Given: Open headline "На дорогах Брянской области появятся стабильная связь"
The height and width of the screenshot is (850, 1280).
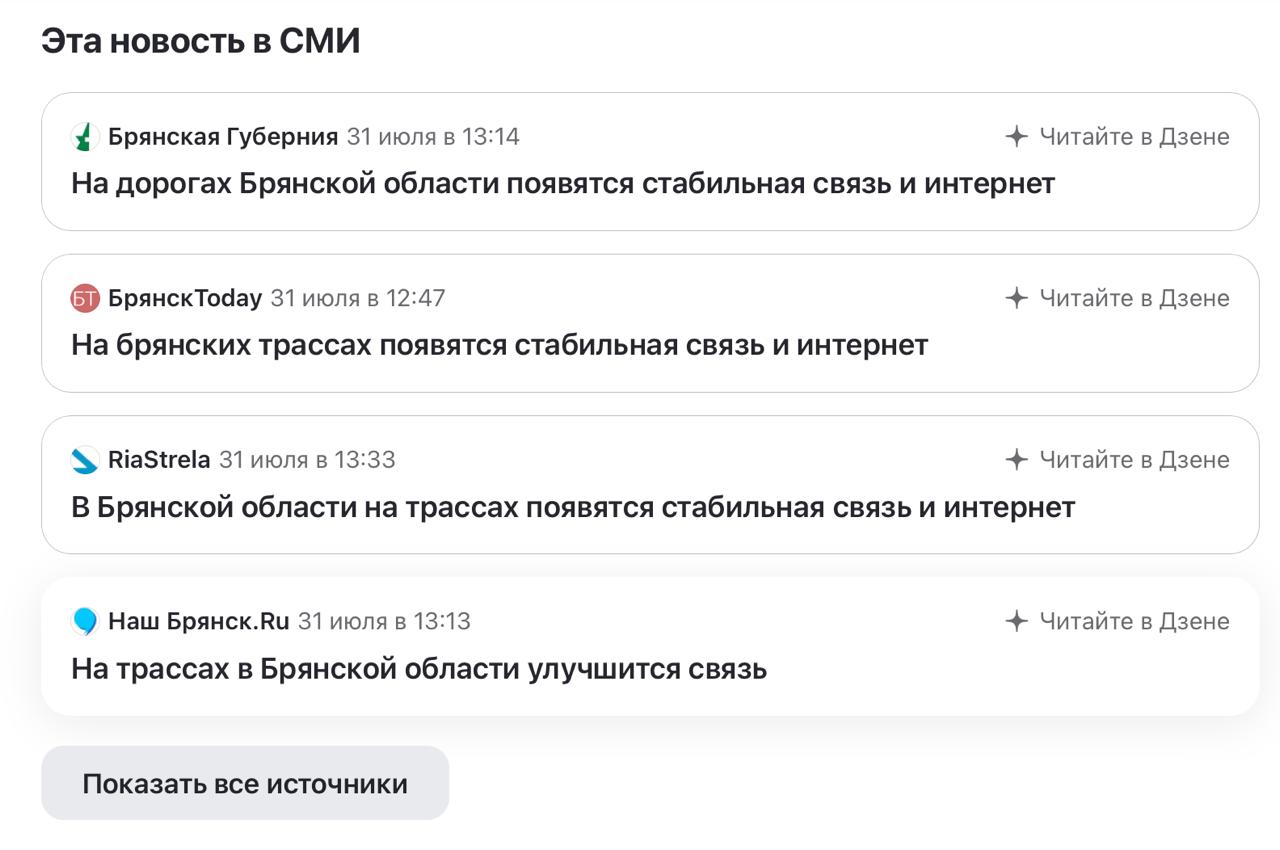Looking at the screenshot, I should click(x=563, y=184).
